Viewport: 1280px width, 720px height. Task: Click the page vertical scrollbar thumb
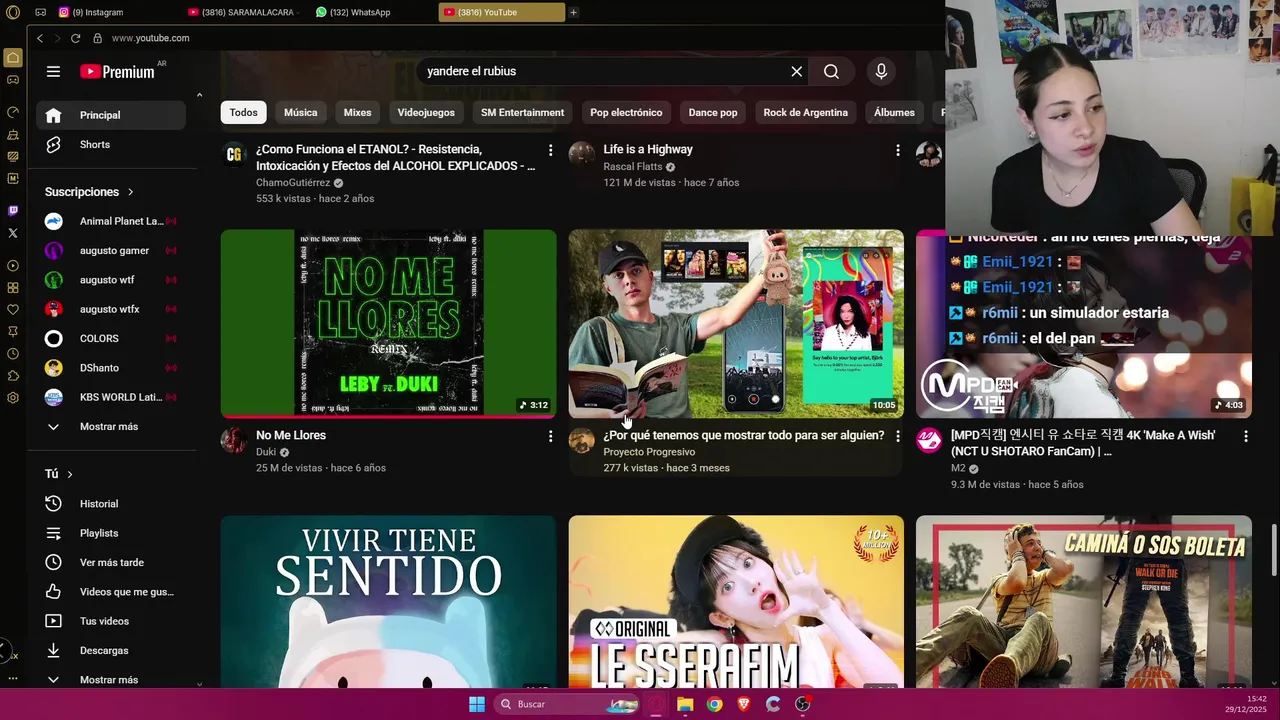click(x=1273, y=549)
